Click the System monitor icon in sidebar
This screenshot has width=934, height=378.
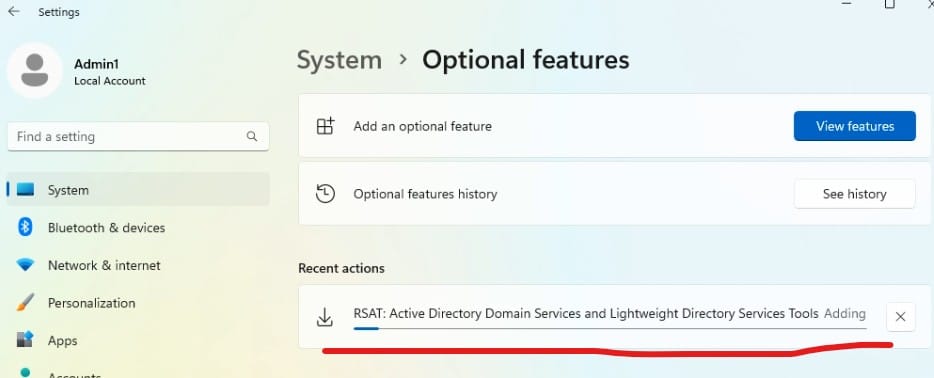pyautogui.click(x=25, y=190)
